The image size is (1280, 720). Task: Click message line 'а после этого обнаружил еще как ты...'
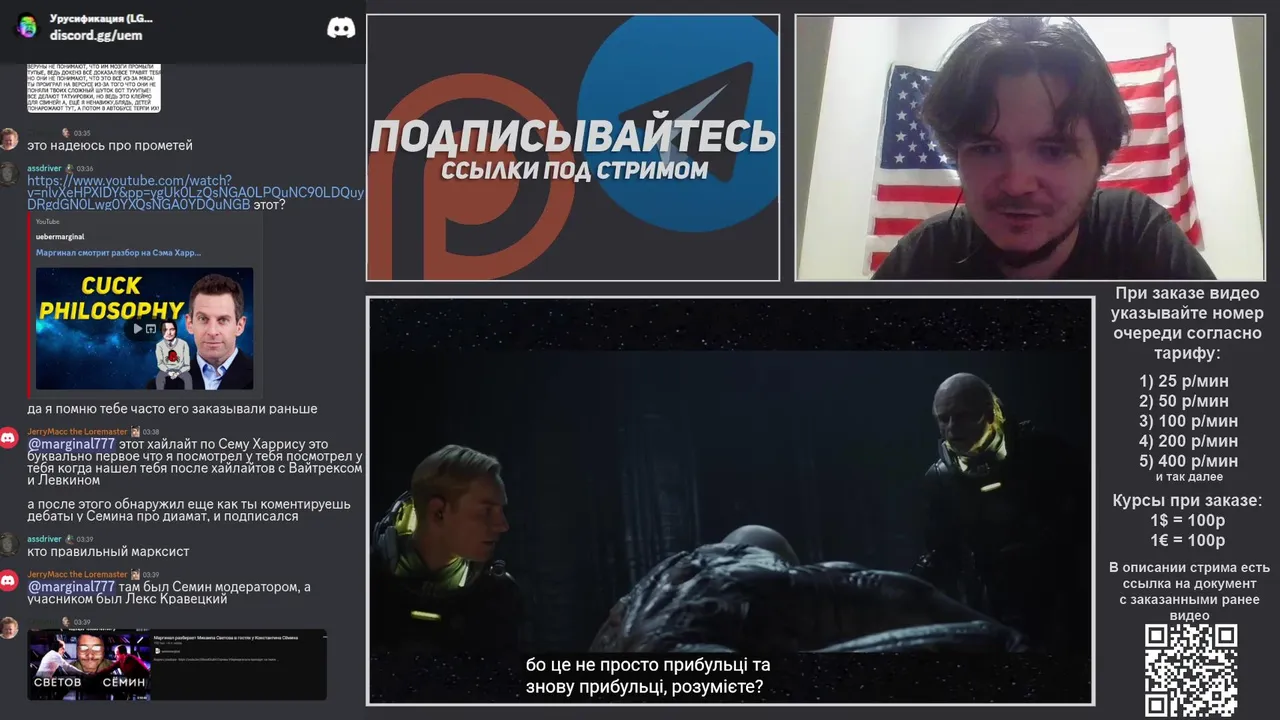(189, 504)
